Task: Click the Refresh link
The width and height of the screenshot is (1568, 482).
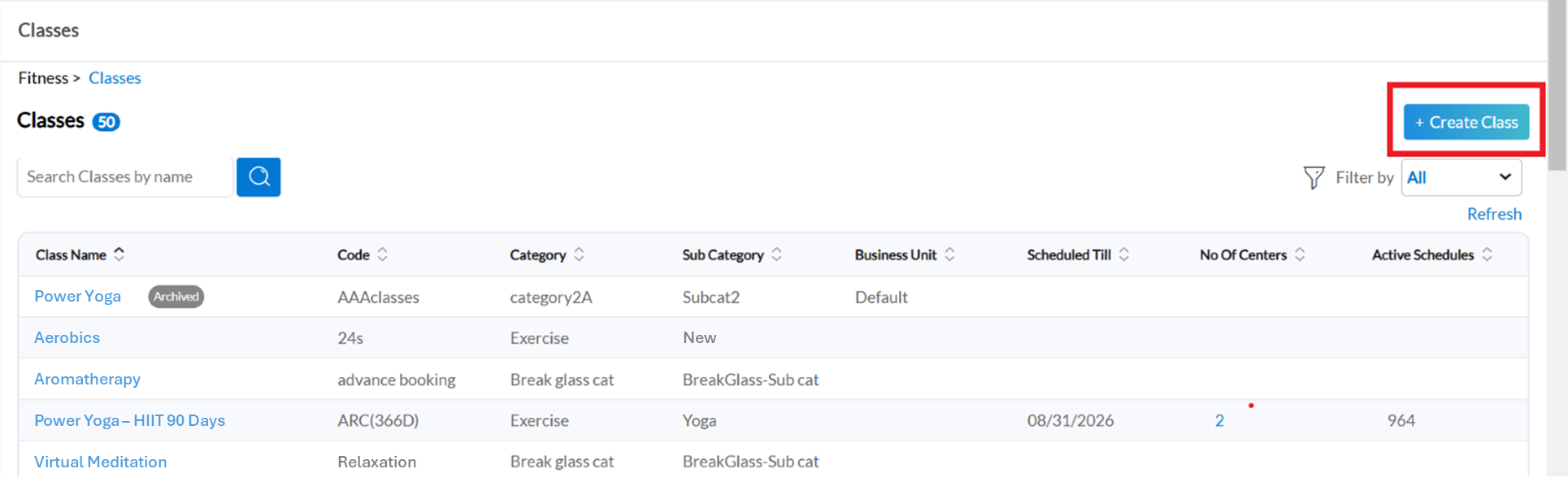Action: pos(1494,214)
